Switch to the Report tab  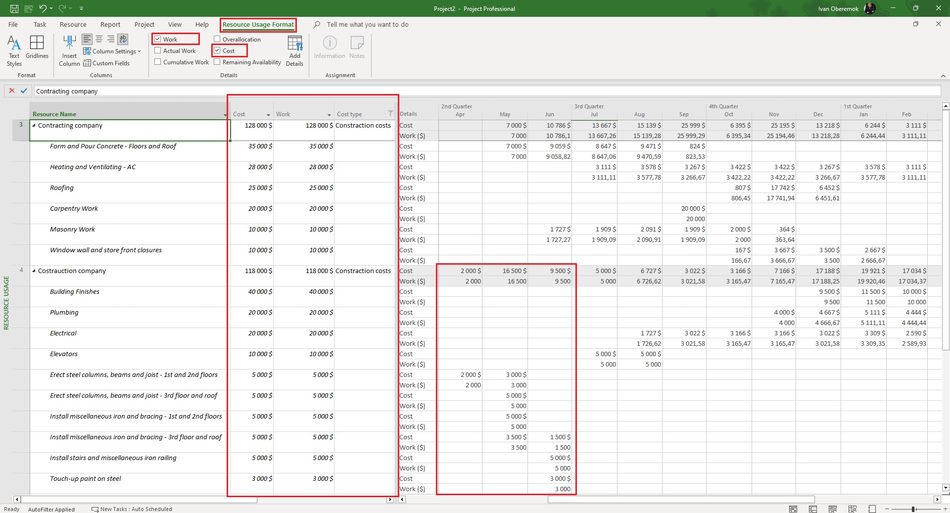(110, 24)
